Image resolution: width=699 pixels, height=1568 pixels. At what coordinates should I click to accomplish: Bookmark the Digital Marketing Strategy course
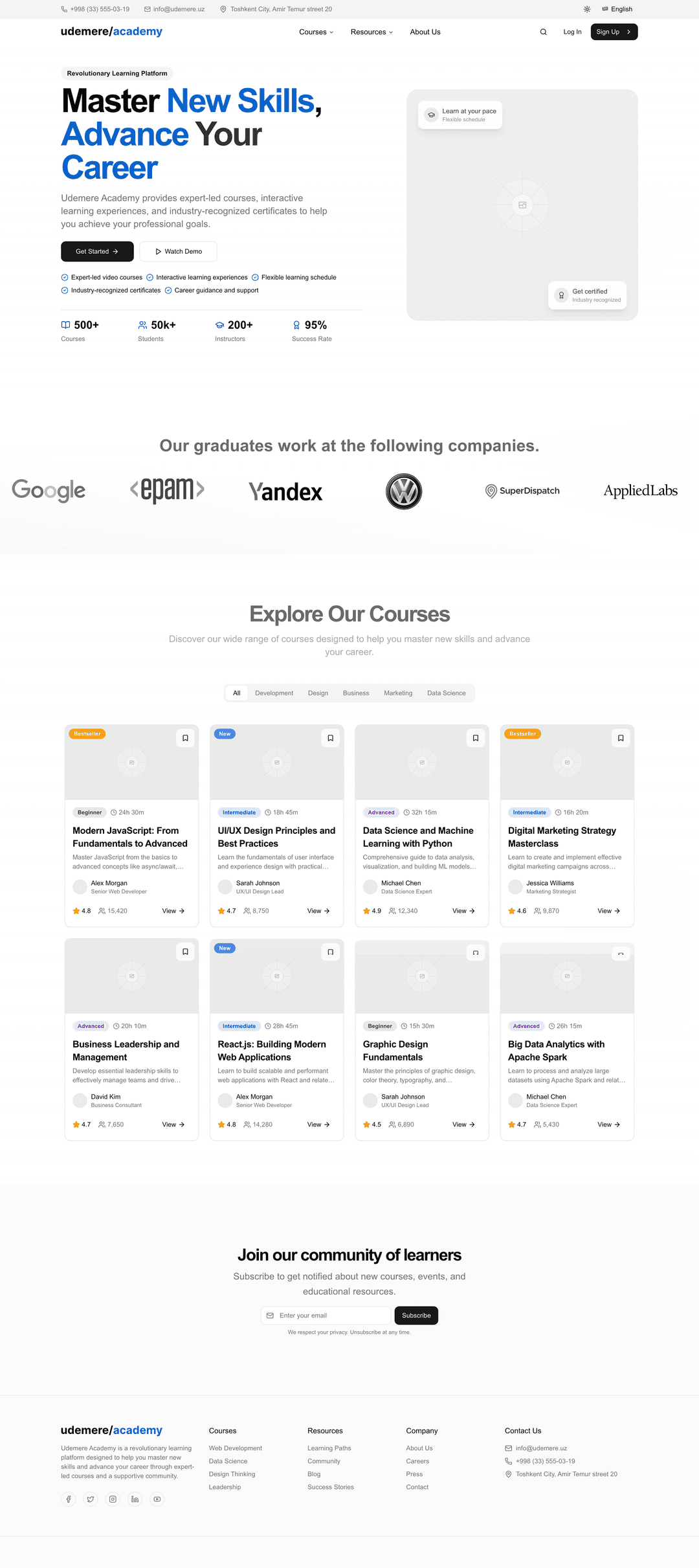(x=620, y=738)
